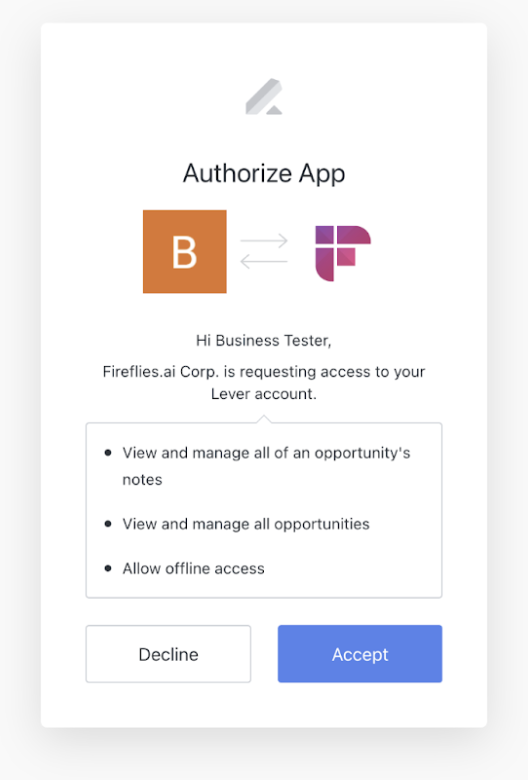Click the bullet beside Allow offline access

(x=108, y=568)
